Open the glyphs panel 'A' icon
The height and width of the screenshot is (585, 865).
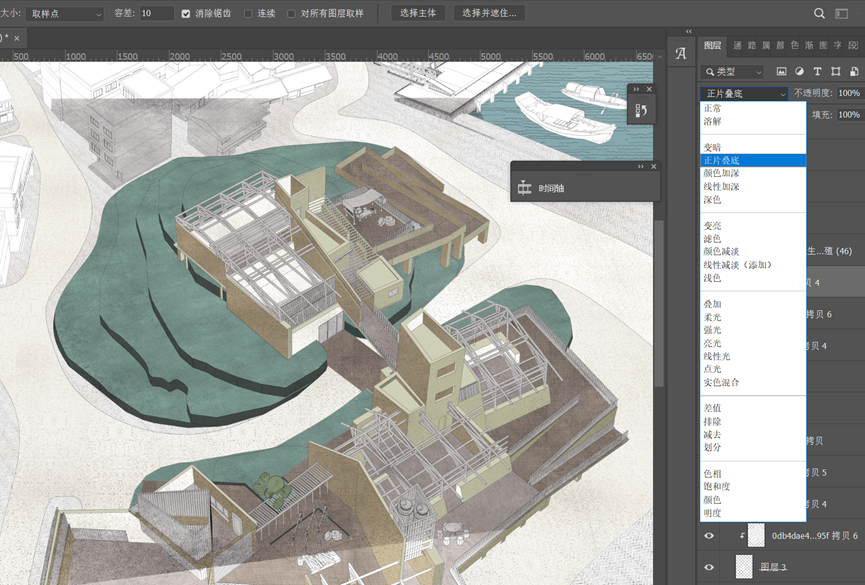click(x=681, y=54)
